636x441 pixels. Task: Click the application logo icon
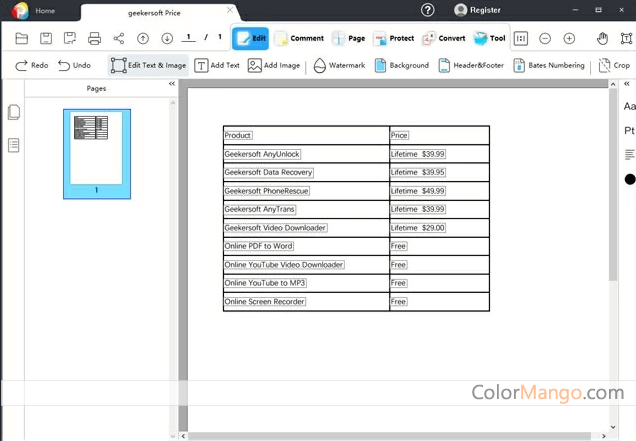(x=19, y=11)
